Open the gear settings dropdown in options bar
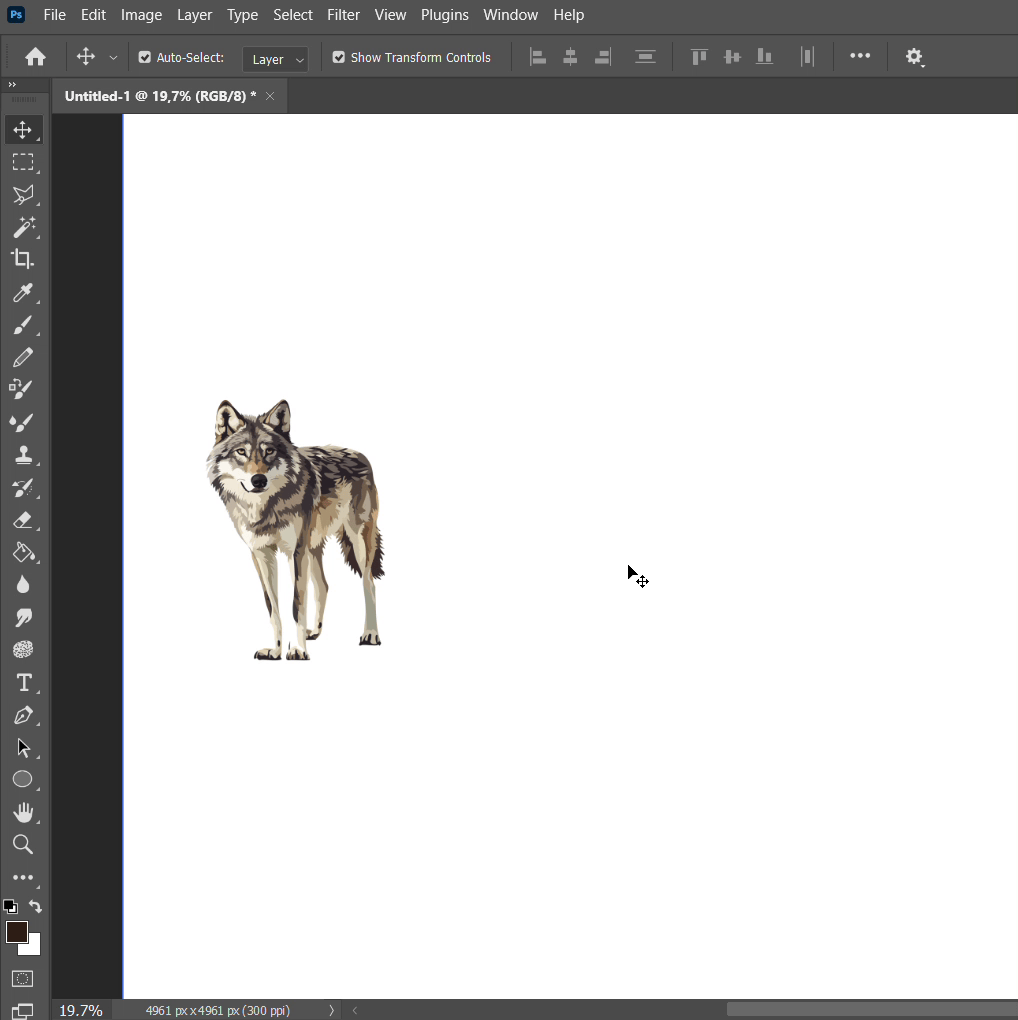The height and width of the screenshot is (1020, 1018). pos(914,57)
